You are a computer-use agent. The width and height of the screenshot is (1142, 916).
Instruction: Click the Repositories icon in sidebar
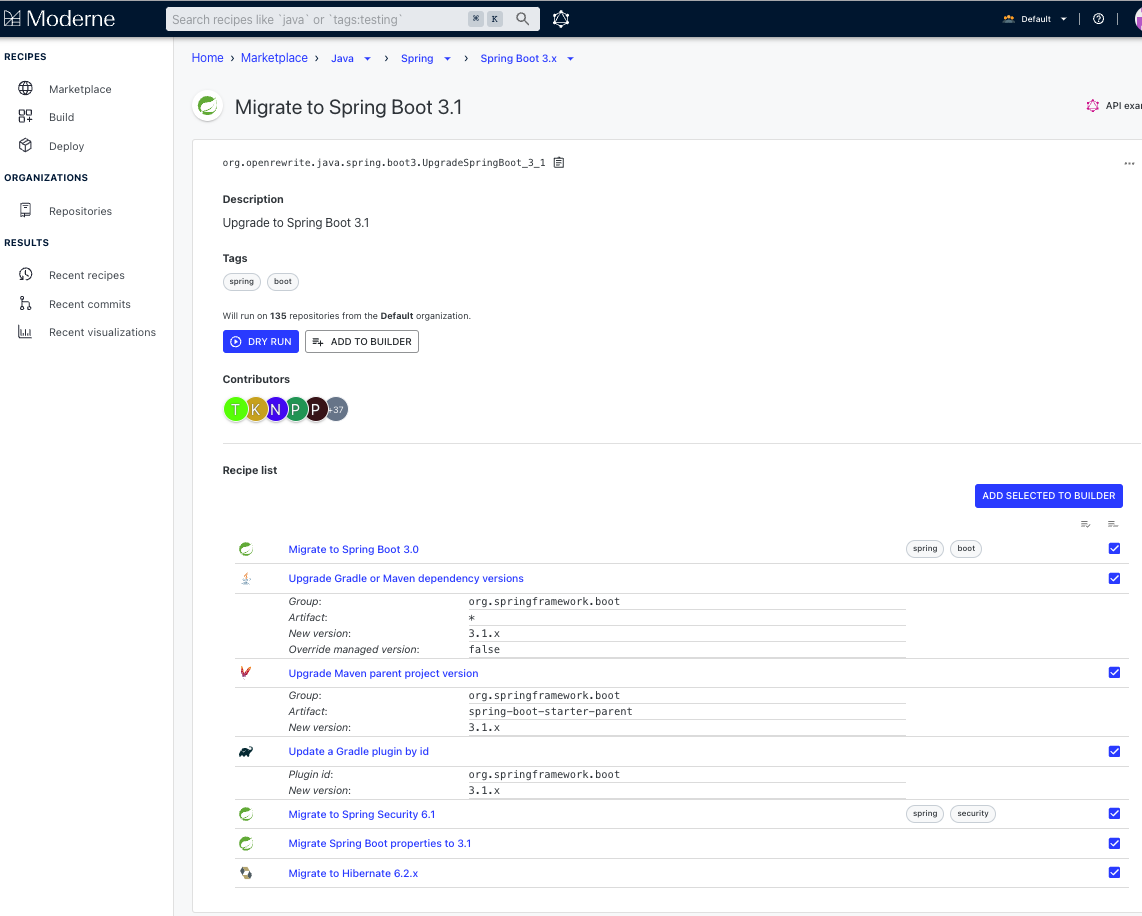tap(25, 210)
